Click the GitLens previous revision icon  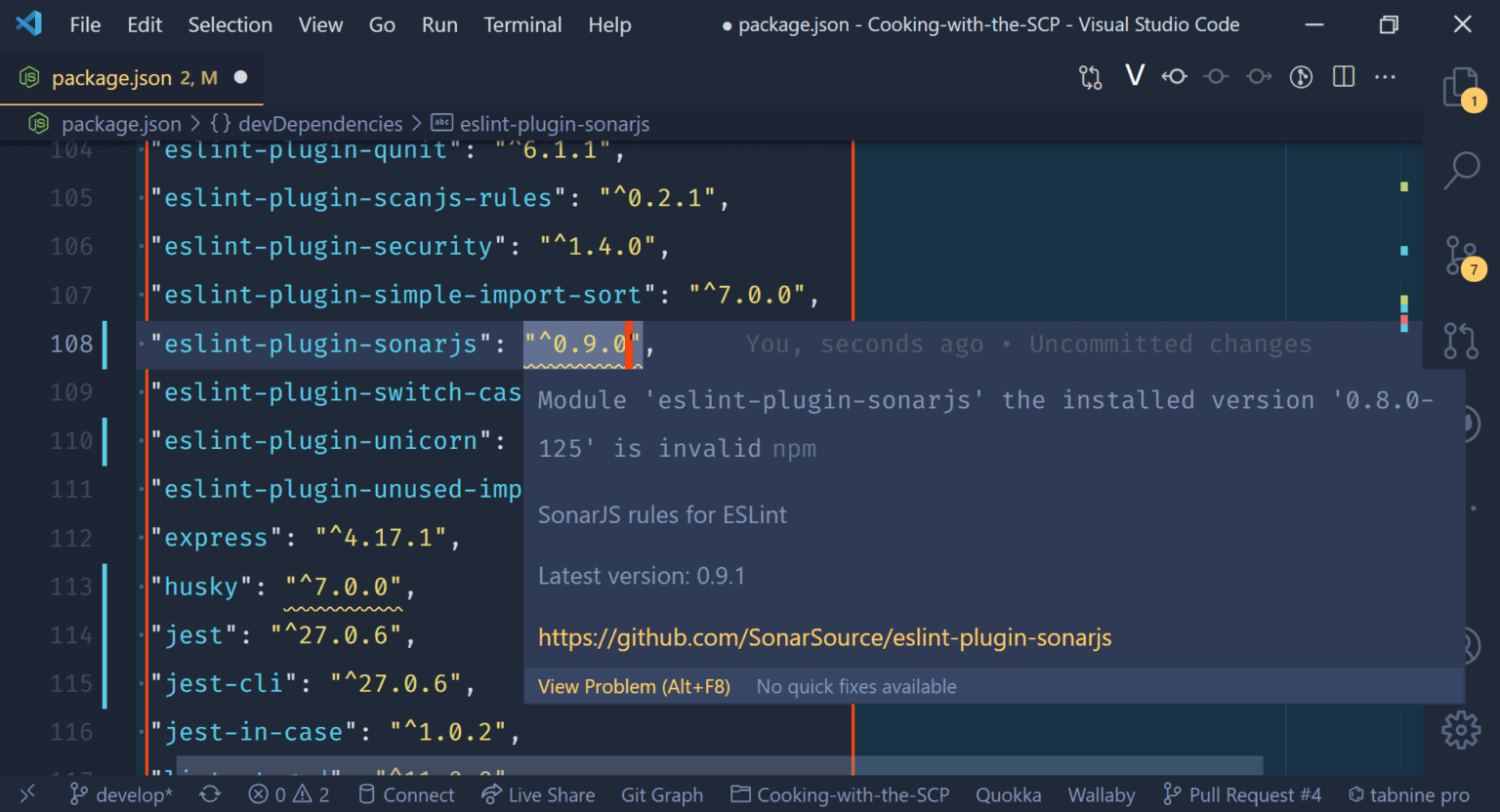[1175, 76]
